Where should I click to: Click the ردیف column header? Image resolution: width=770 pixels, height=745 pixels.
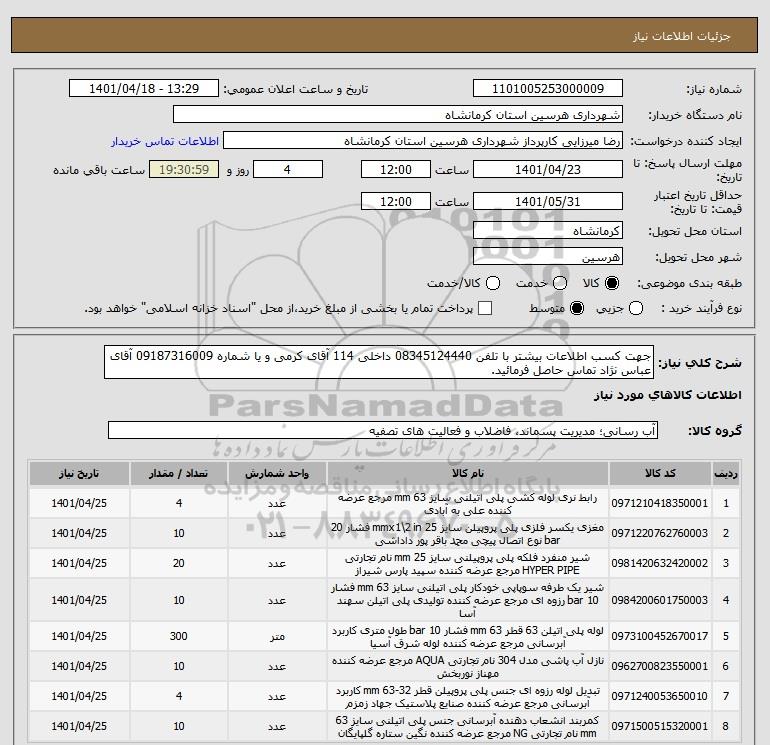(x=726, y=473)
